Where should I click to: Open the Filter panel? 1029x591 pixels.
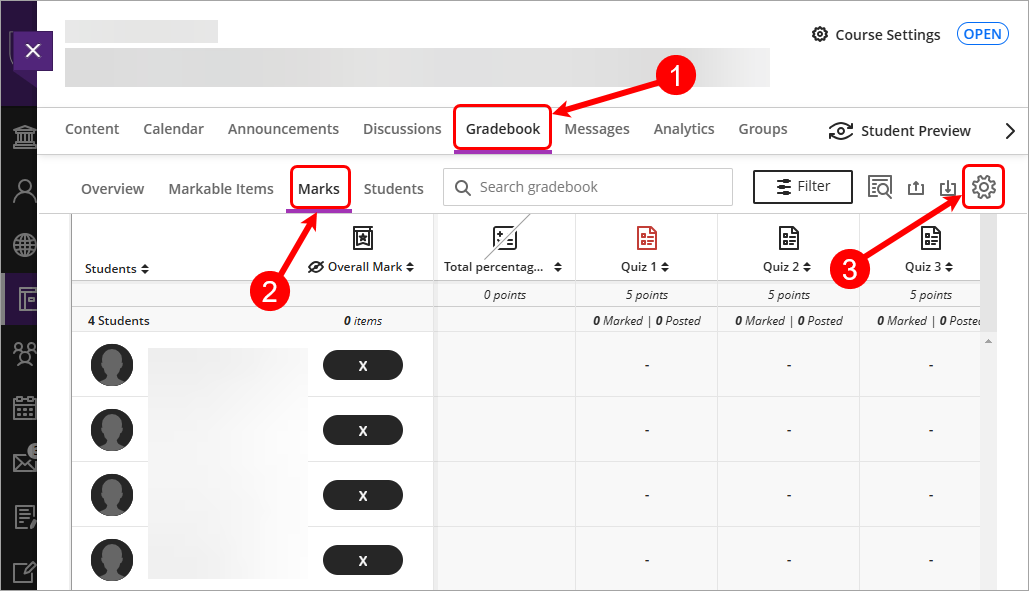pyautogui.click(x=802, y=186)
